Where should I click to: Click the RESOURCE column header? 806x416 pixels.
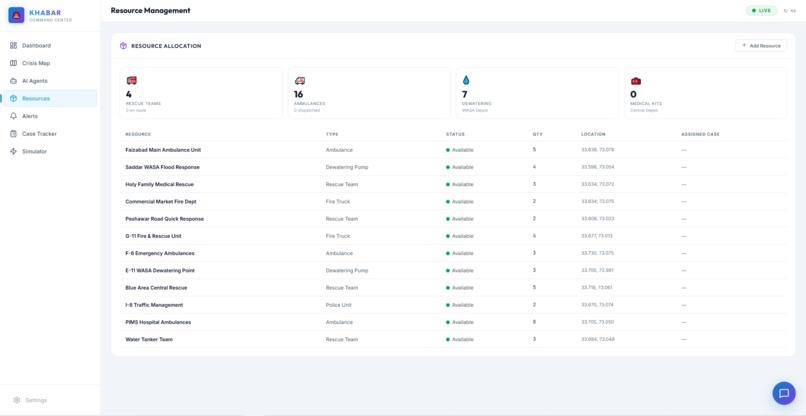(138, 134)
